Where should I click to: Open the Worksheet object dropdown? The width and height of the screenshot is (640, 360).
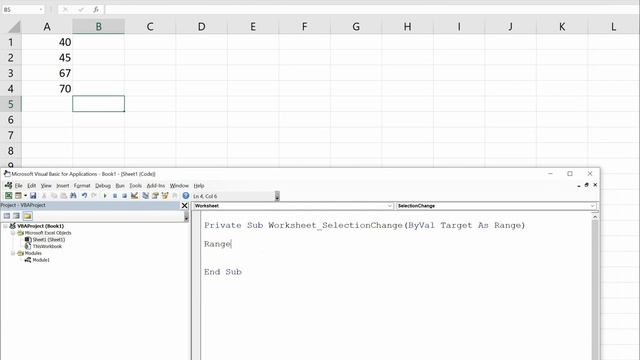tap(390, 206)
